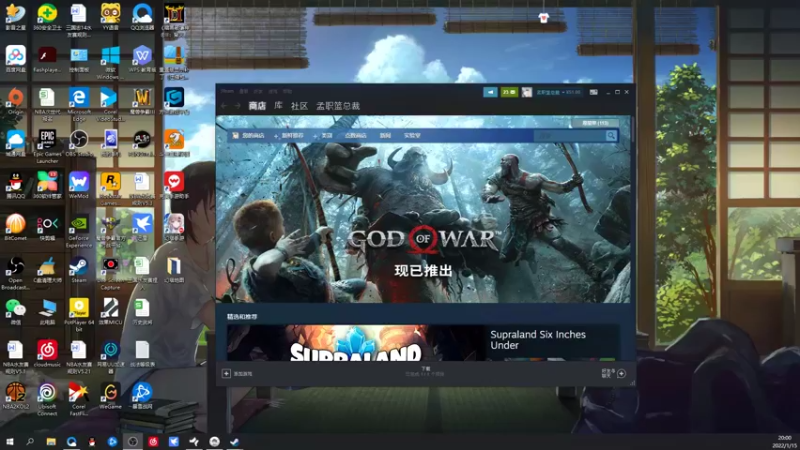The height and width of the screenshot is (450, 800).
Task: Open the downloads status at bottom center
Action: point(425,371)
